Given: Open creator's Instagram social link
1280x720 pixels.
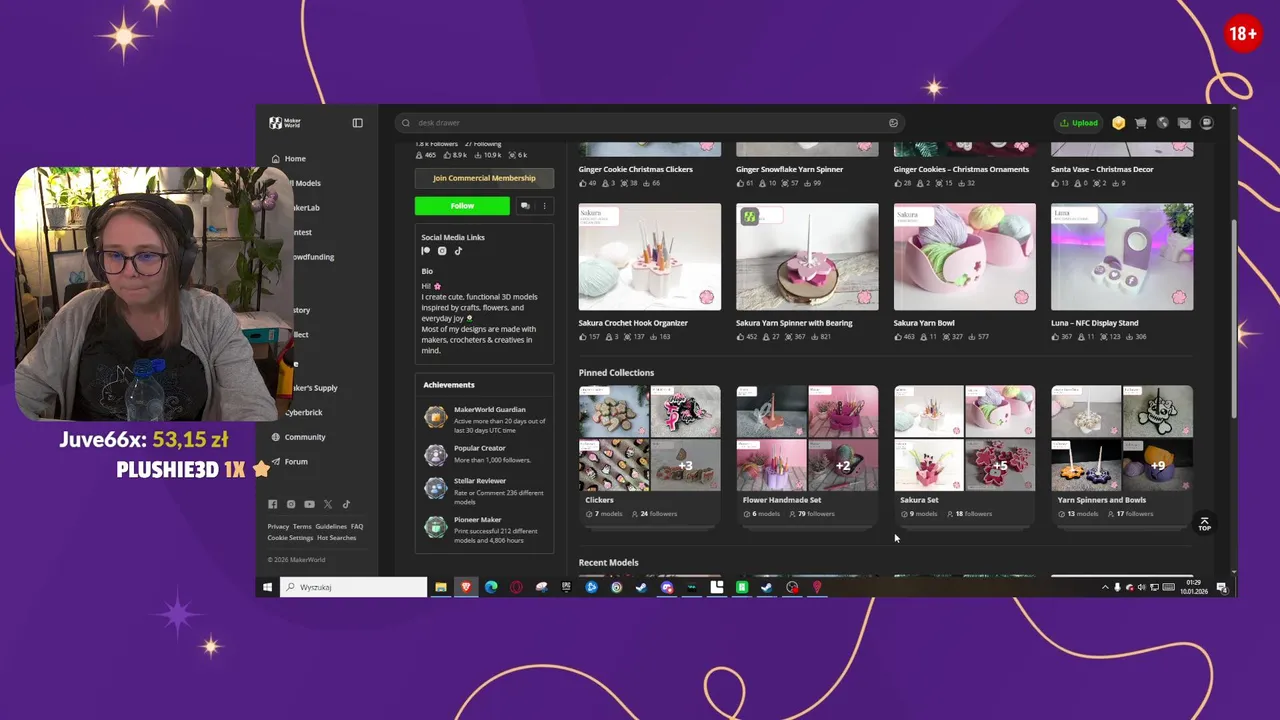Looking at the screenshot, I should [x=442, y=251].
